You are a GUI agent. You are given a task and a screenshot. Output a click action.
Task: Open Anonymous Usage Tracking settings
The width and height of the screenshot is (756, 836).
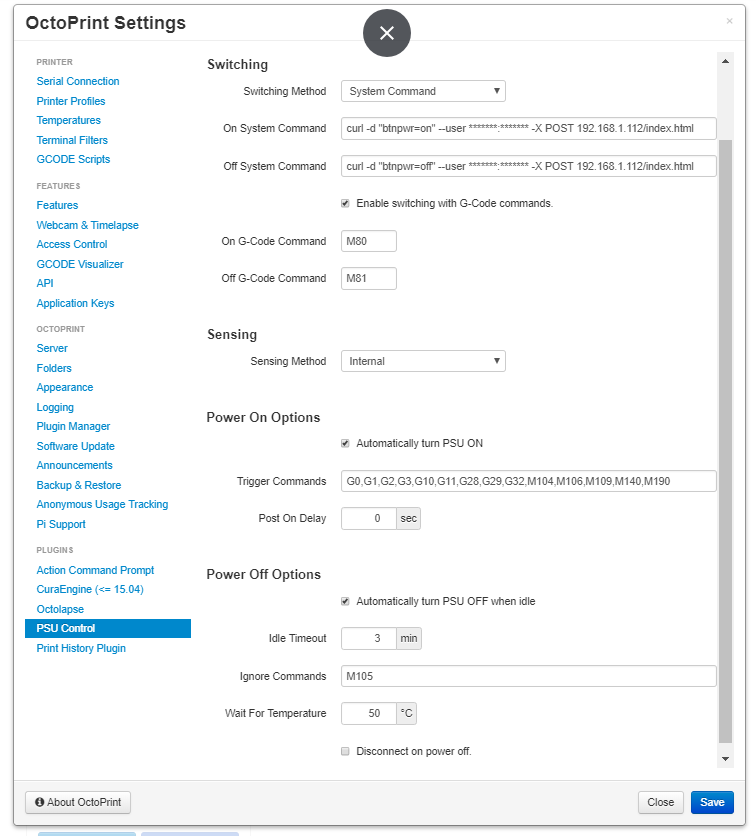tap(102, 504)
